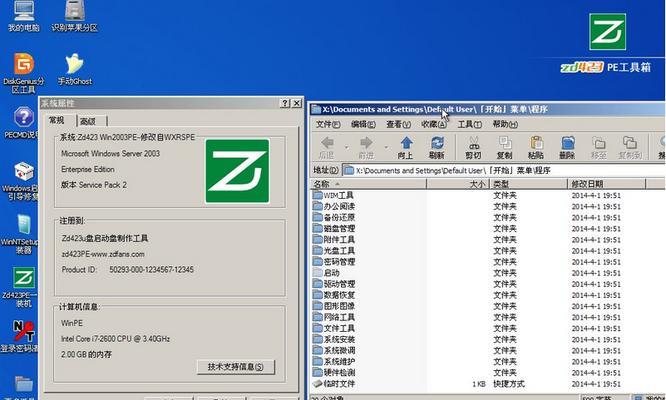Click the Copy To toolbar icon
This screenshot has width=666, height=400.
[630, 147]
